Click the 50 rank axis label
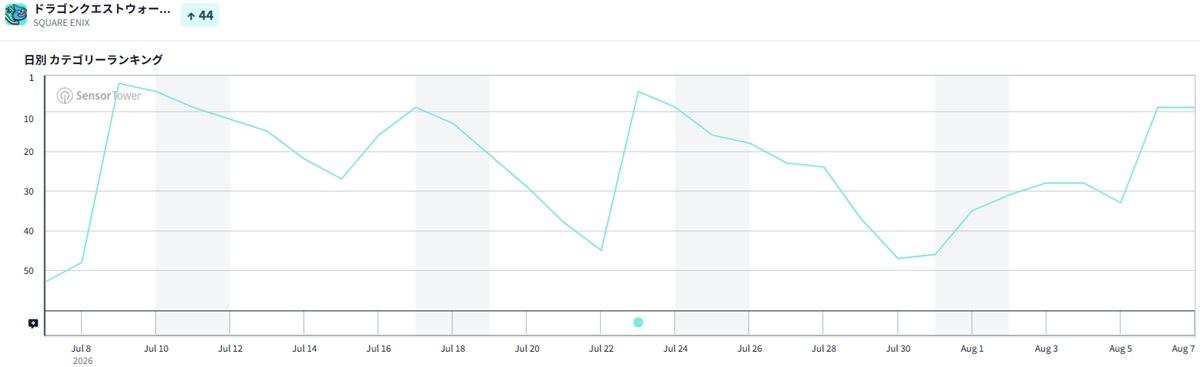 pos(33,271)
